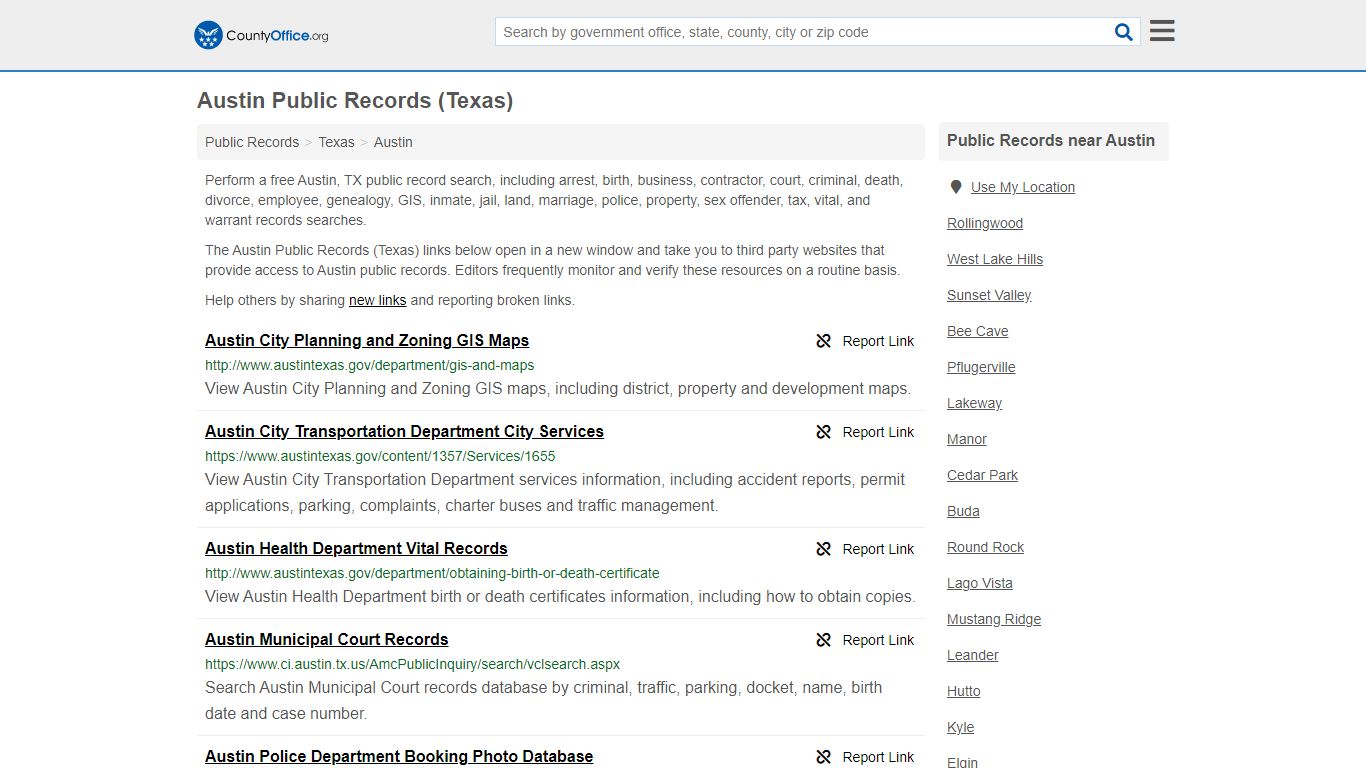1366x768 pixels.
Task: Open Austin Municipal Court Records
Action: [x=327, y=639]
